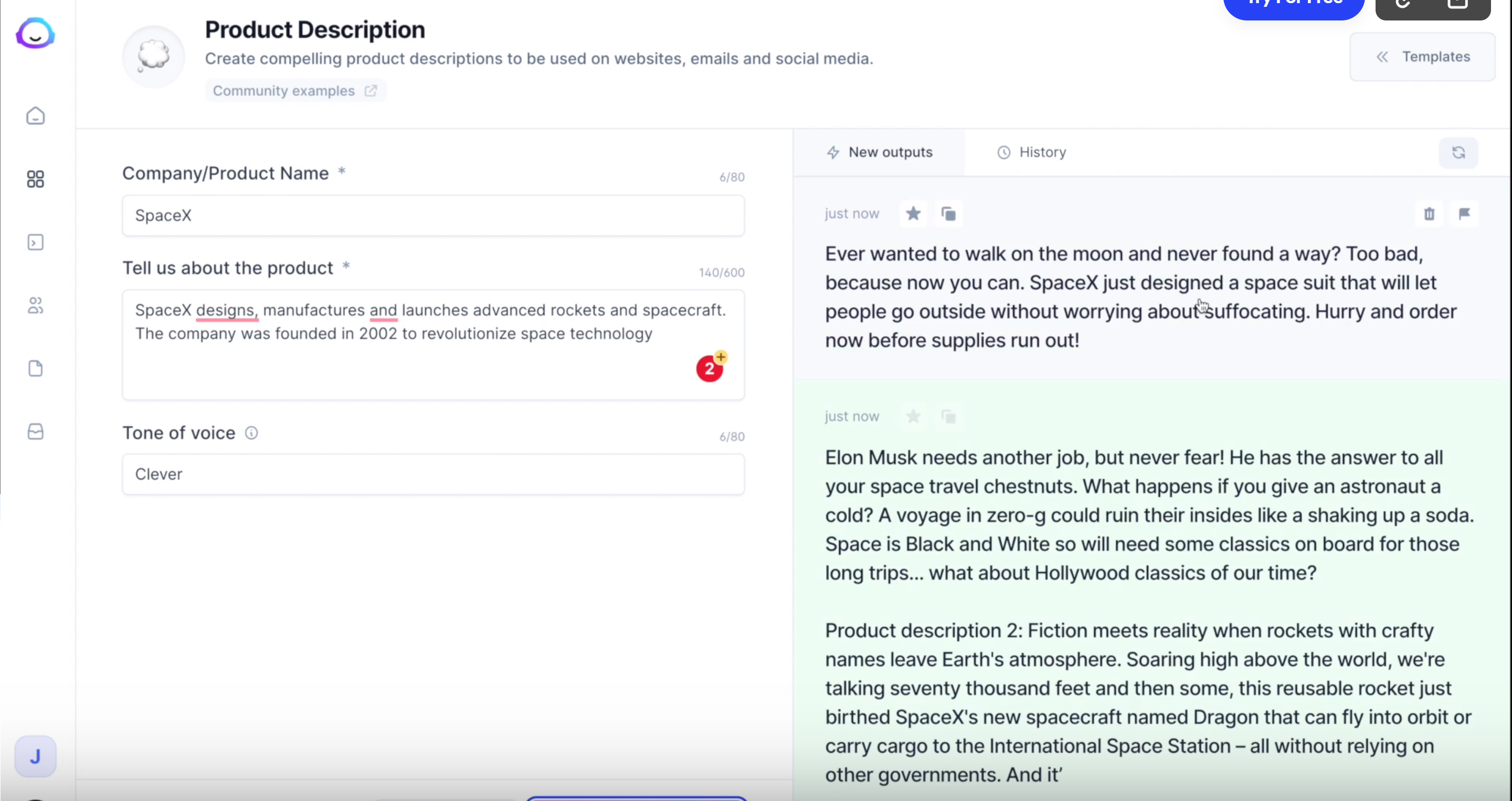Viewport: 1512px width, 801px height.
Task: Copy the second Elon Musk output
Action: coord(948,416)
